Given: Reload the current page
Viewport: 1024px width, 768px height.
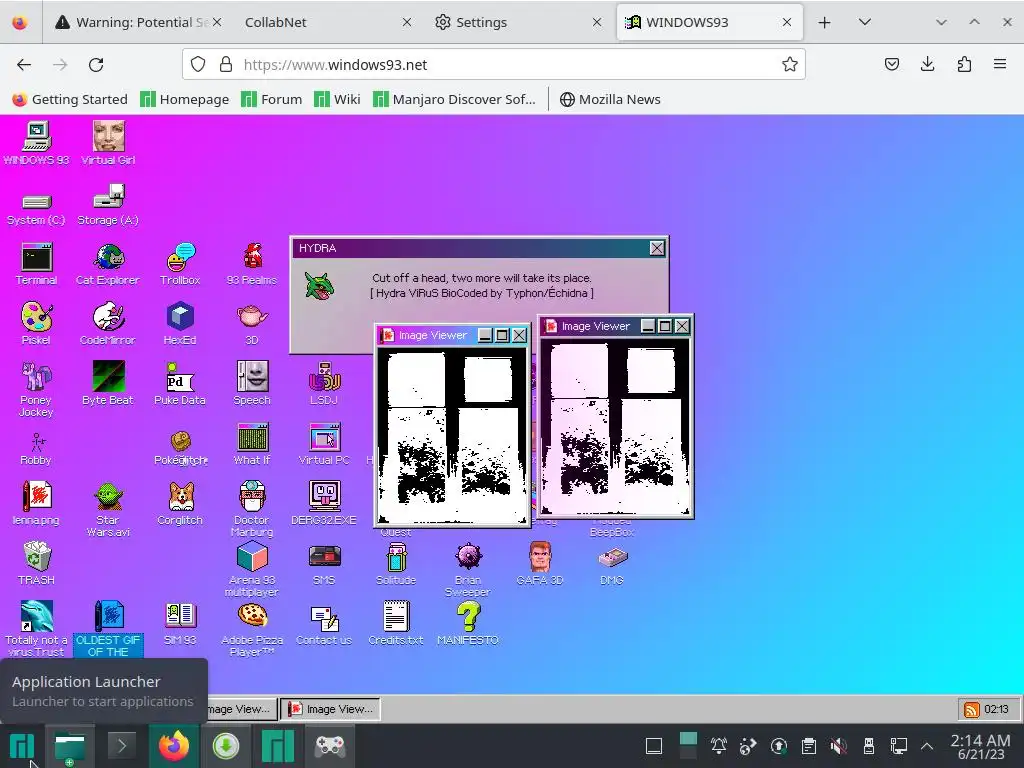Looking at the screenshot, I should point(96,65).
